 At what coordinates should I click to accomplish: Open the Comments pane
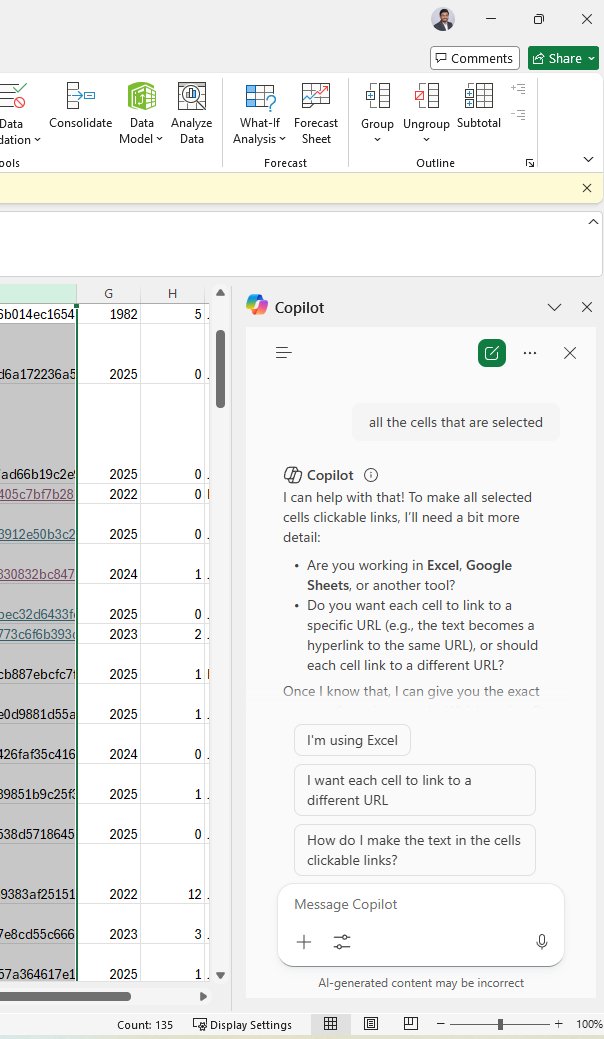coord(475,58)
